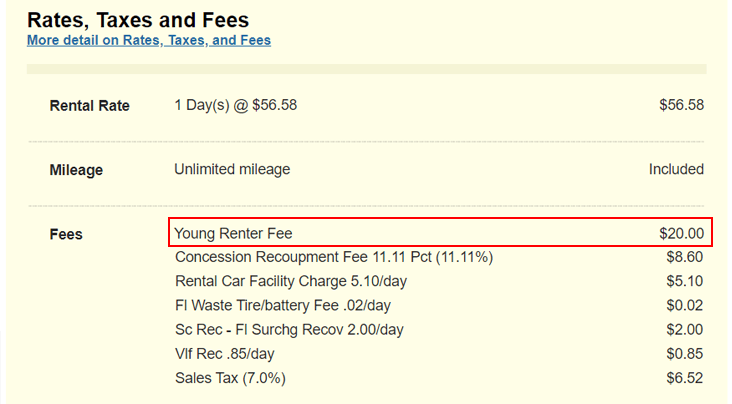The image size is (732, 404).
Task: Click the Young Renter Fee line
Action: (233, 233)
